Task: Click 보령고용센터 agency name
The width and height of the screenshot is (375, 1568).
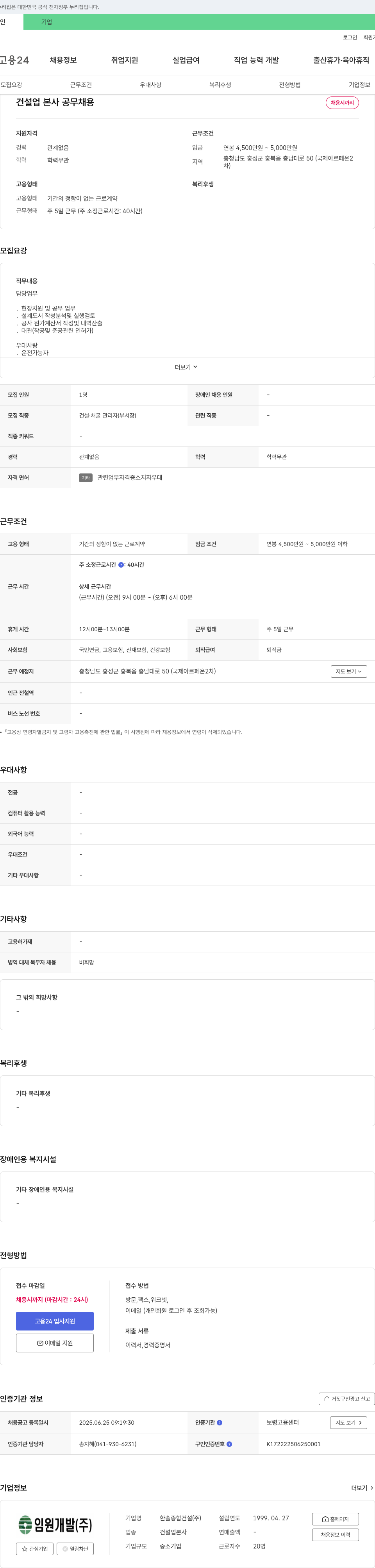Action: click(282, 1423)
